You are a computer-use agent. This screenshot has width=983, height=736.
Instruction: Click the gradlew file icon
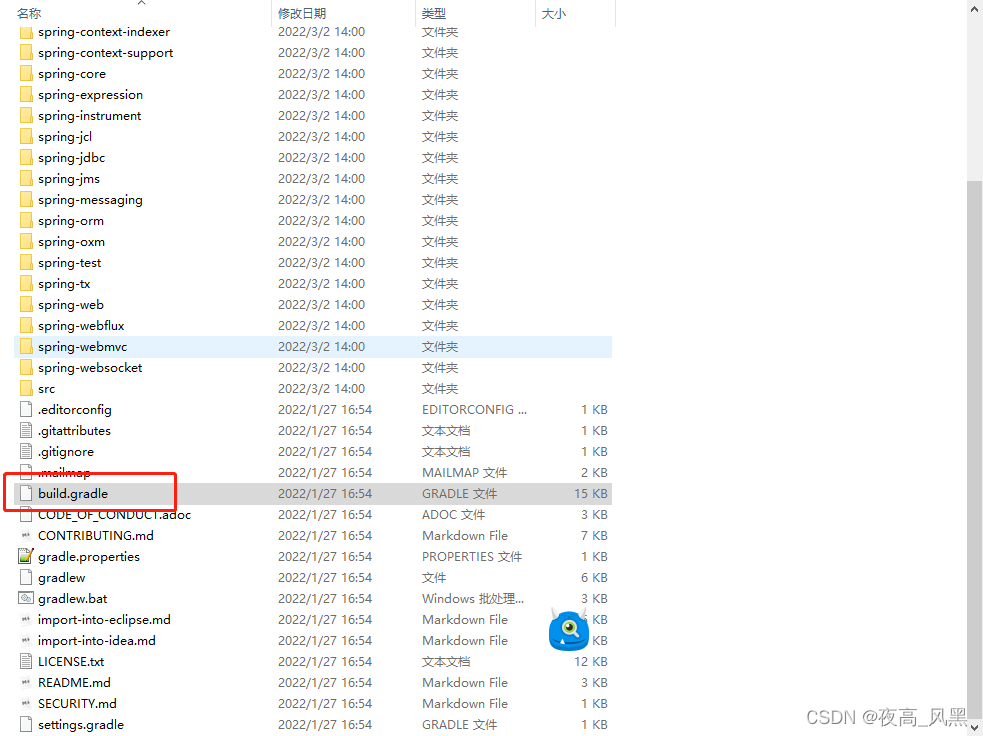26,577
